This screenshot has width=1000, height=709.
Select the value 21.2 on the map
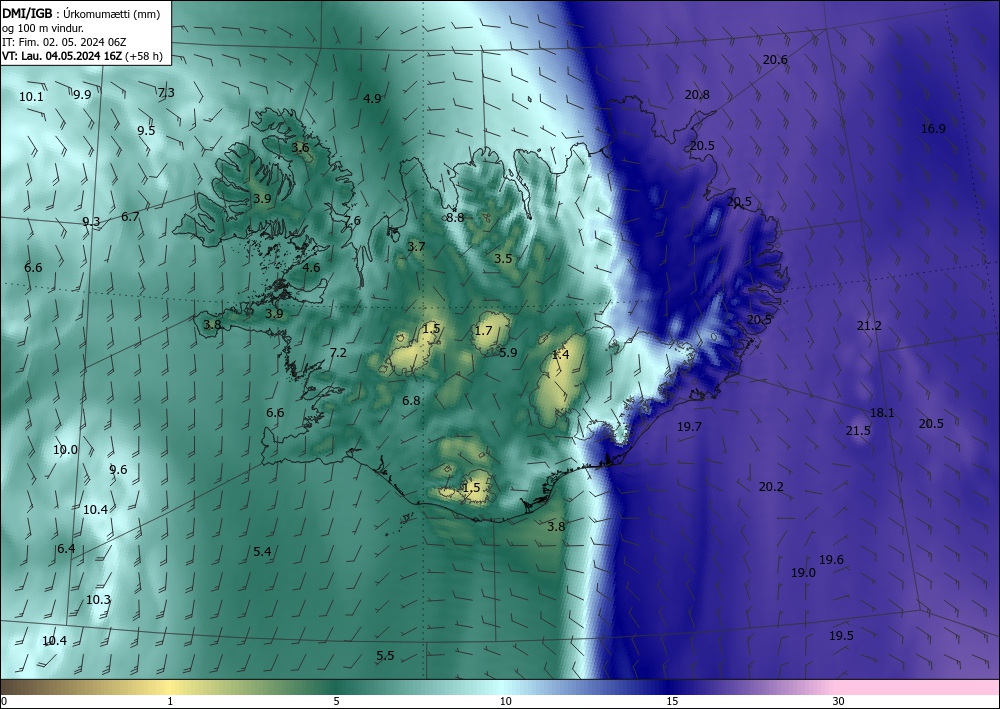pyautogui.click(x=869, y=326)
